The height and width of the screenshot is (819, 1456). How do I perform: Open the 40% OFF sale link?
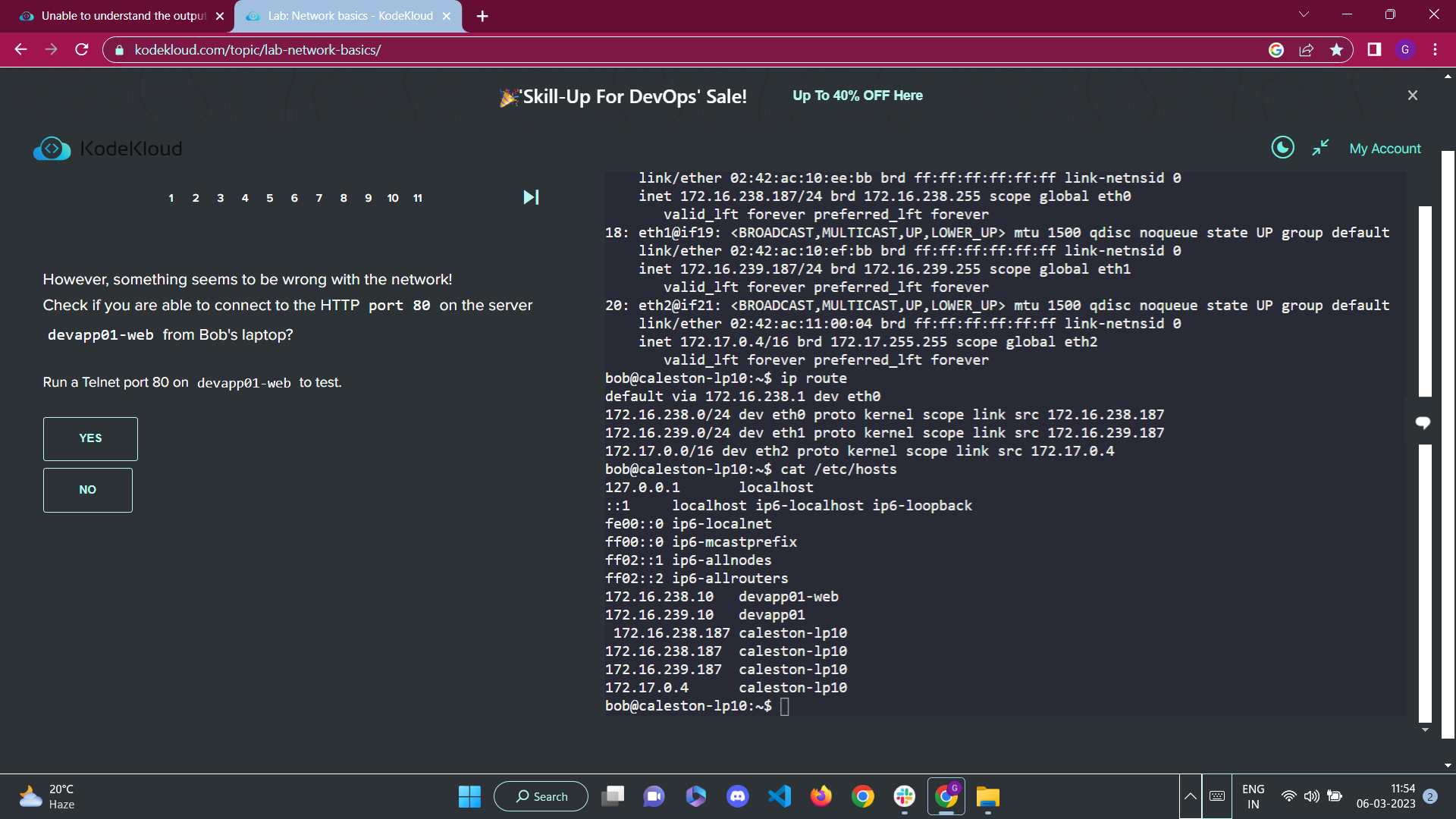(x=857, y=96)
